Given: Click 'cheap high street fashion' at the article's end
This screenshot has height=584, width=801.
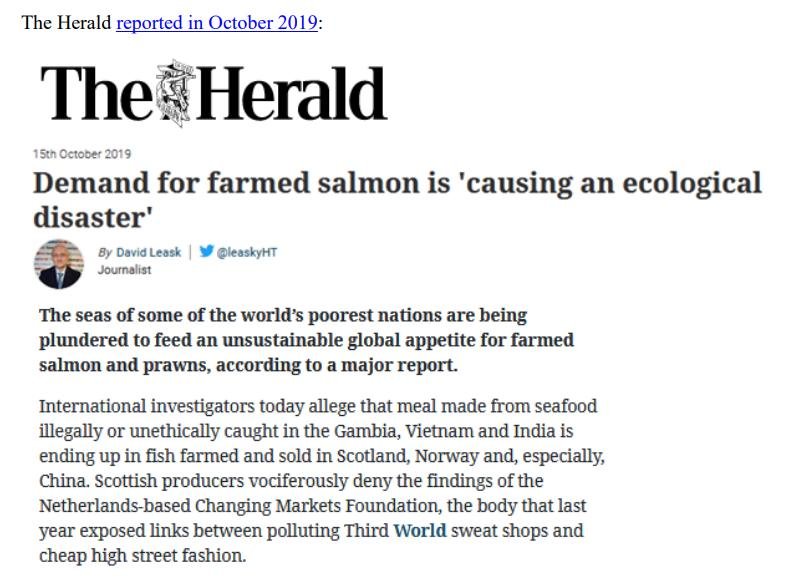Looking at the screenshot, I should tap(141, 555).
